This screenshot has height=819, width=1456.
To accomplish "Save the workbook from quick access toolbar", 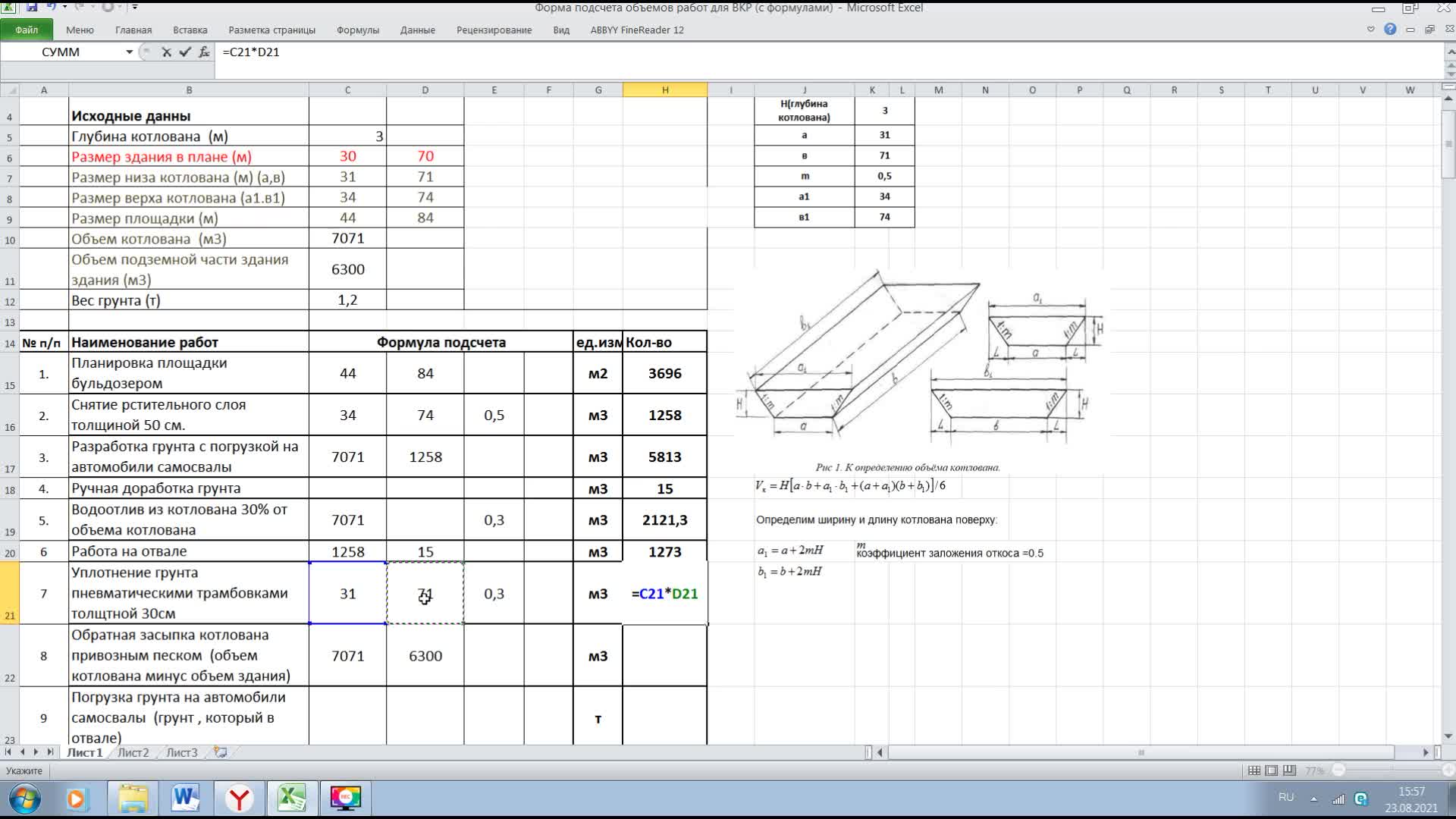I will pyautogui.click(x=32, y=7).
